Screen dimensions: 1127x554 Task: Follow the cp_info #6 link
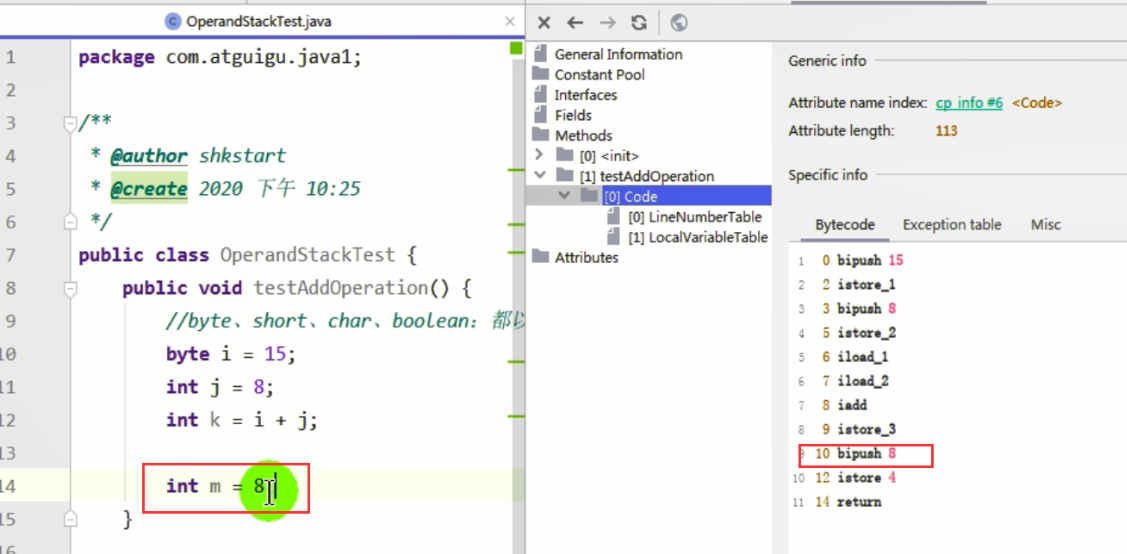(x=969, y=103)
